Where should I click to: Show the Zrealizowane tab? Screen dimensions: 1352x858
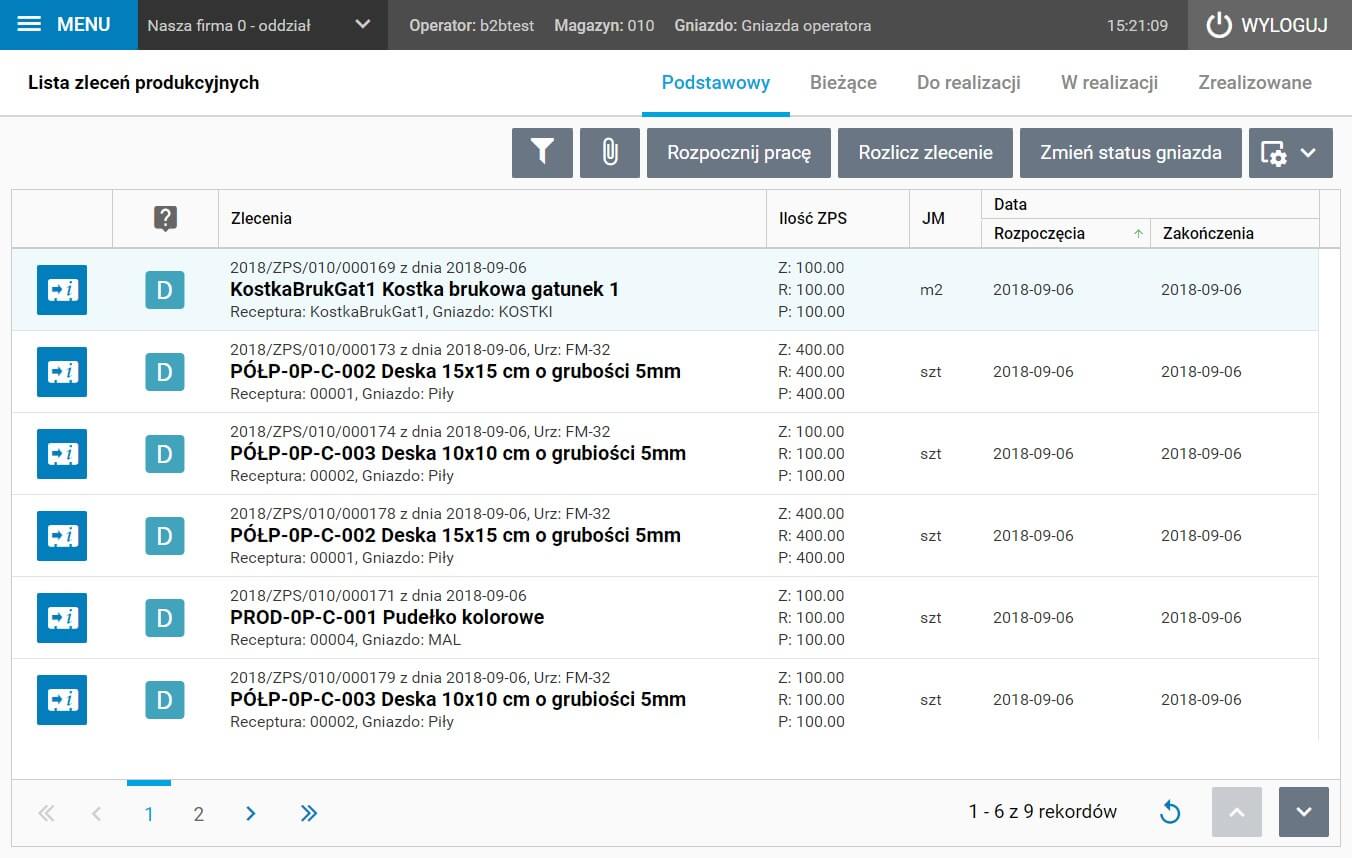(1255, 83)
